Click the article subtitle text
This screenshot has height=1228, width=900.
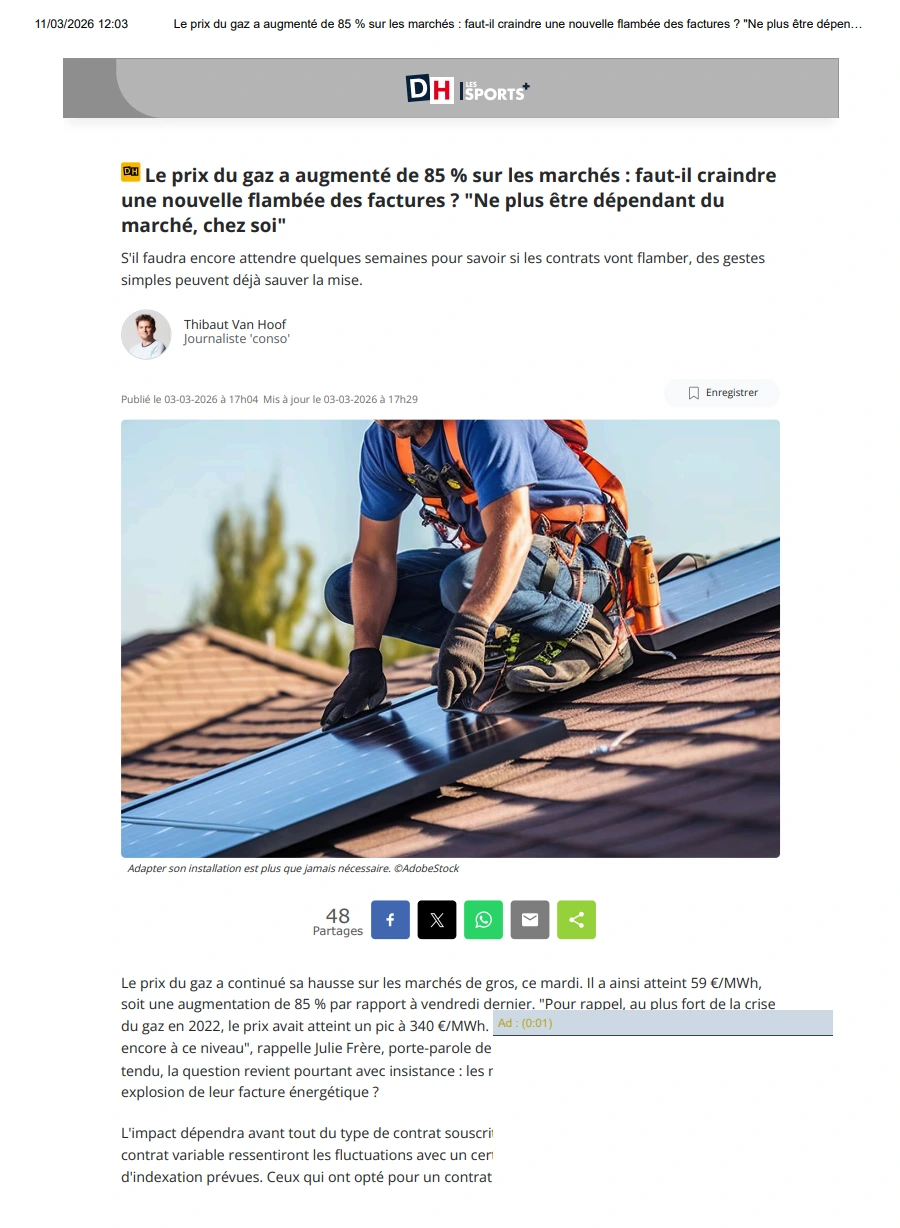tap(442, 269)
